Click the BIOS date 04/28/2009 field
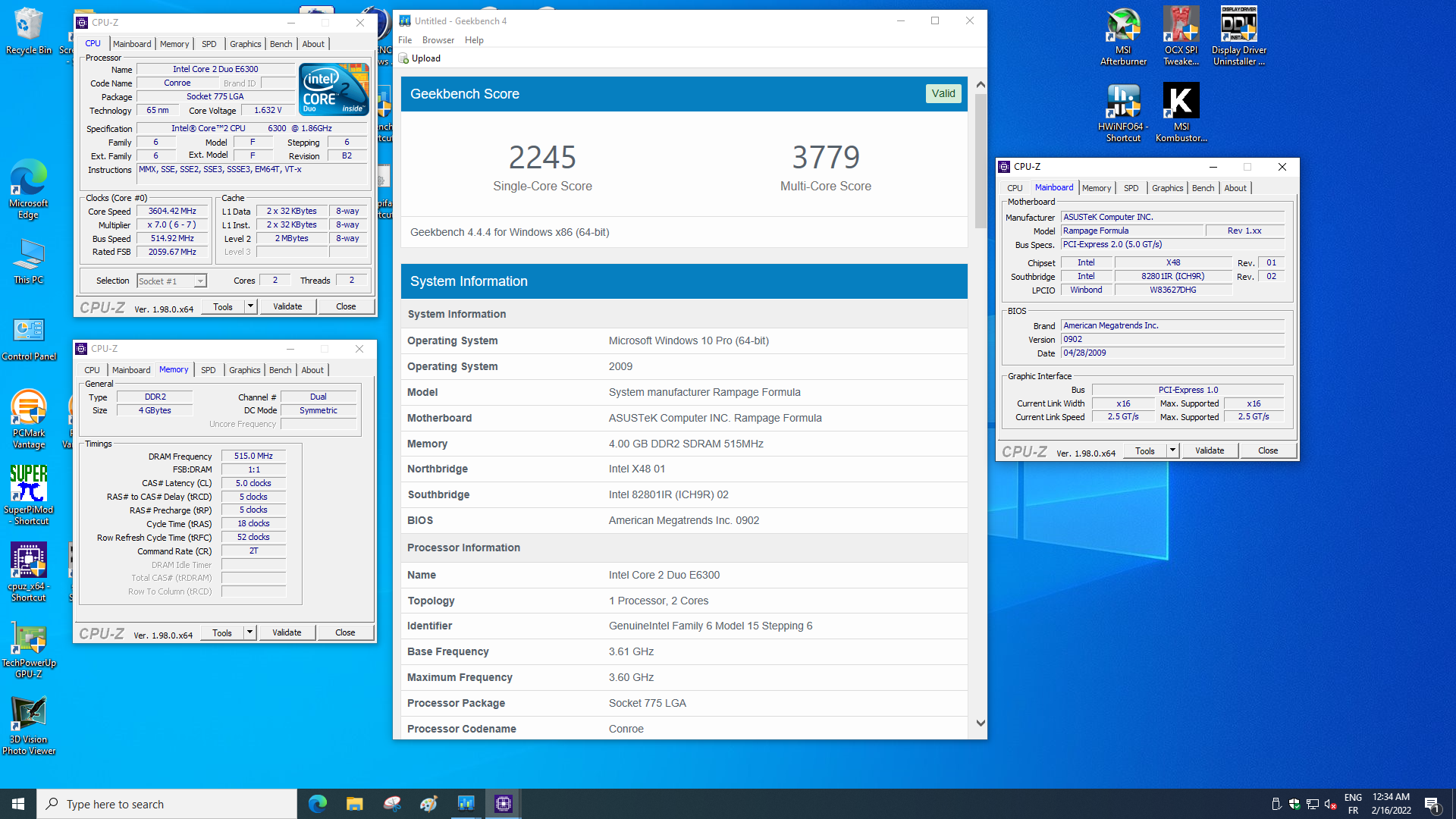 click(1172, 353)
